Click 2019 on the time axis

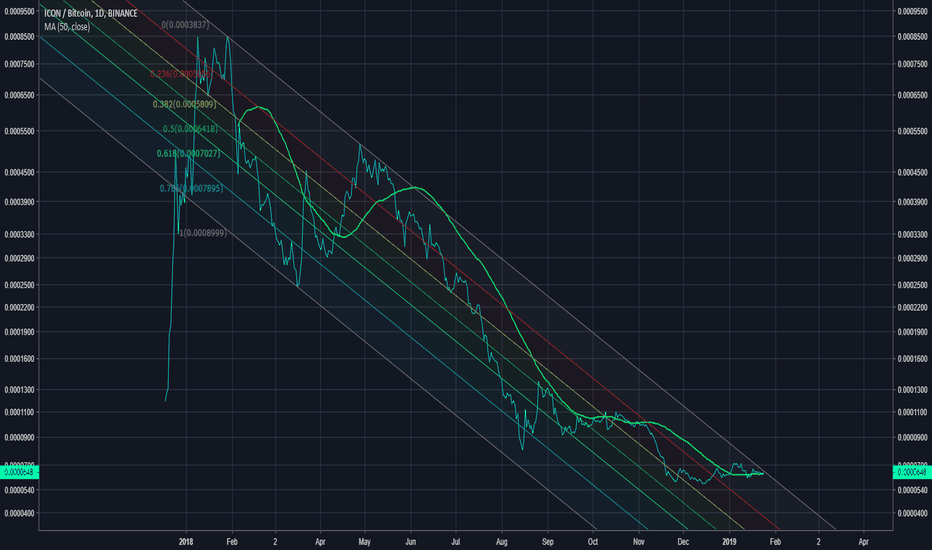(x=729, y=542)
